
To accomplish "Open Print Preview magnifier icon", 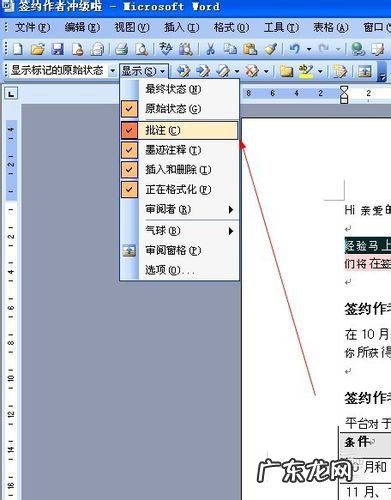I will click(x=142, y=49).
